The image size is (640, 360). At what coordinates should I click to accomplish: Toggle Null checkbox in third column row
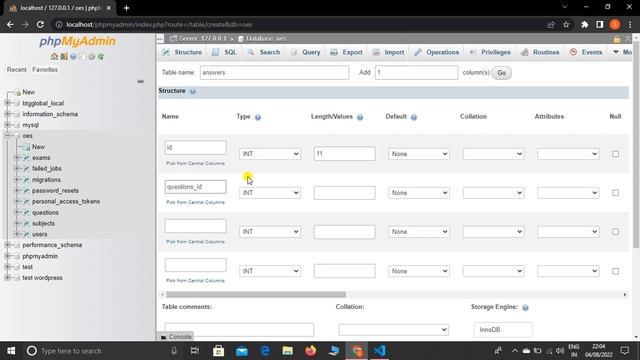[615, 232]
